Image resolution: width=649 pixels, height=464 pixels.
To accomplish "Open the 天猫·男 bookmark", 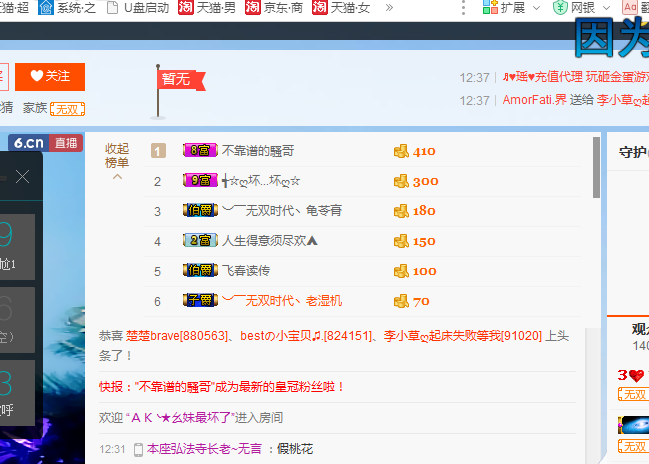I will 207,7.
